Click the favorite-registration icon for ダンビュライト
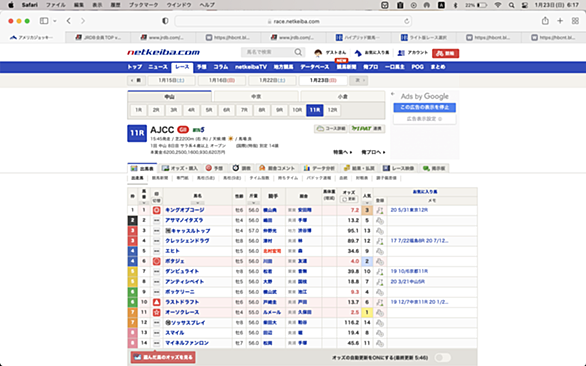This screenshot has height=366, width=586. [380, 272]
